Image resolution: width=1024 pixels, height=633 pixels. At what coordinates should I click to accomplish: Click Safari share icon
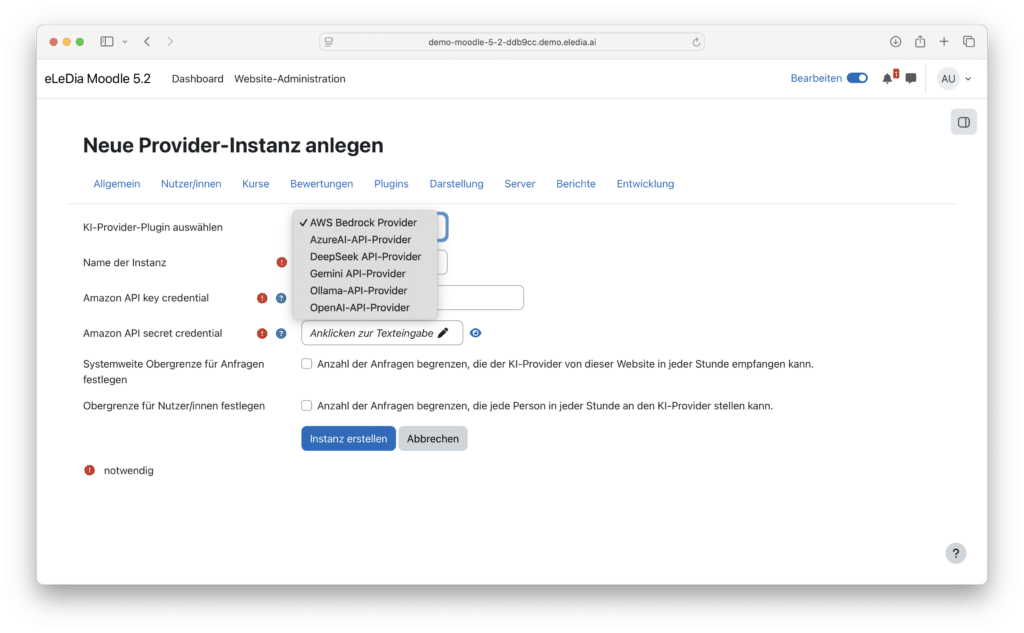(x=920, y=41)
